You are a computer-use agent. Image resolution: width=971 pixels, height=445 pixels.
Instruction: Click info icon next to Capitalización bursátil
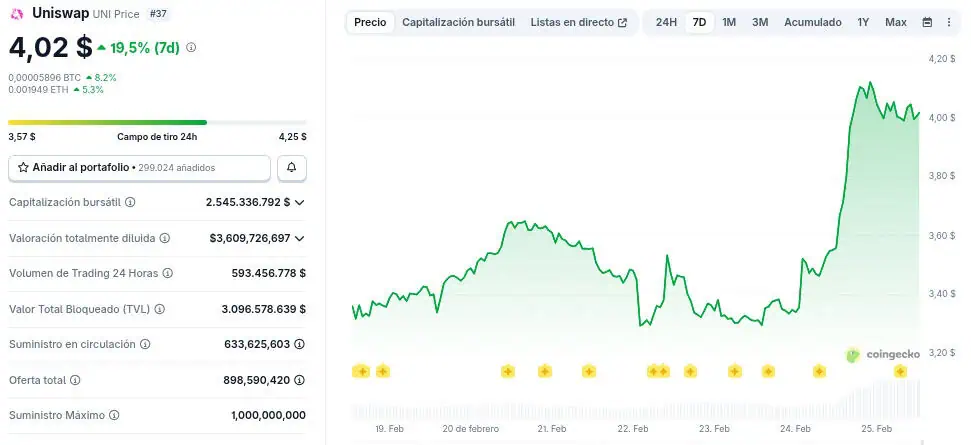click(x=130, y=202)
